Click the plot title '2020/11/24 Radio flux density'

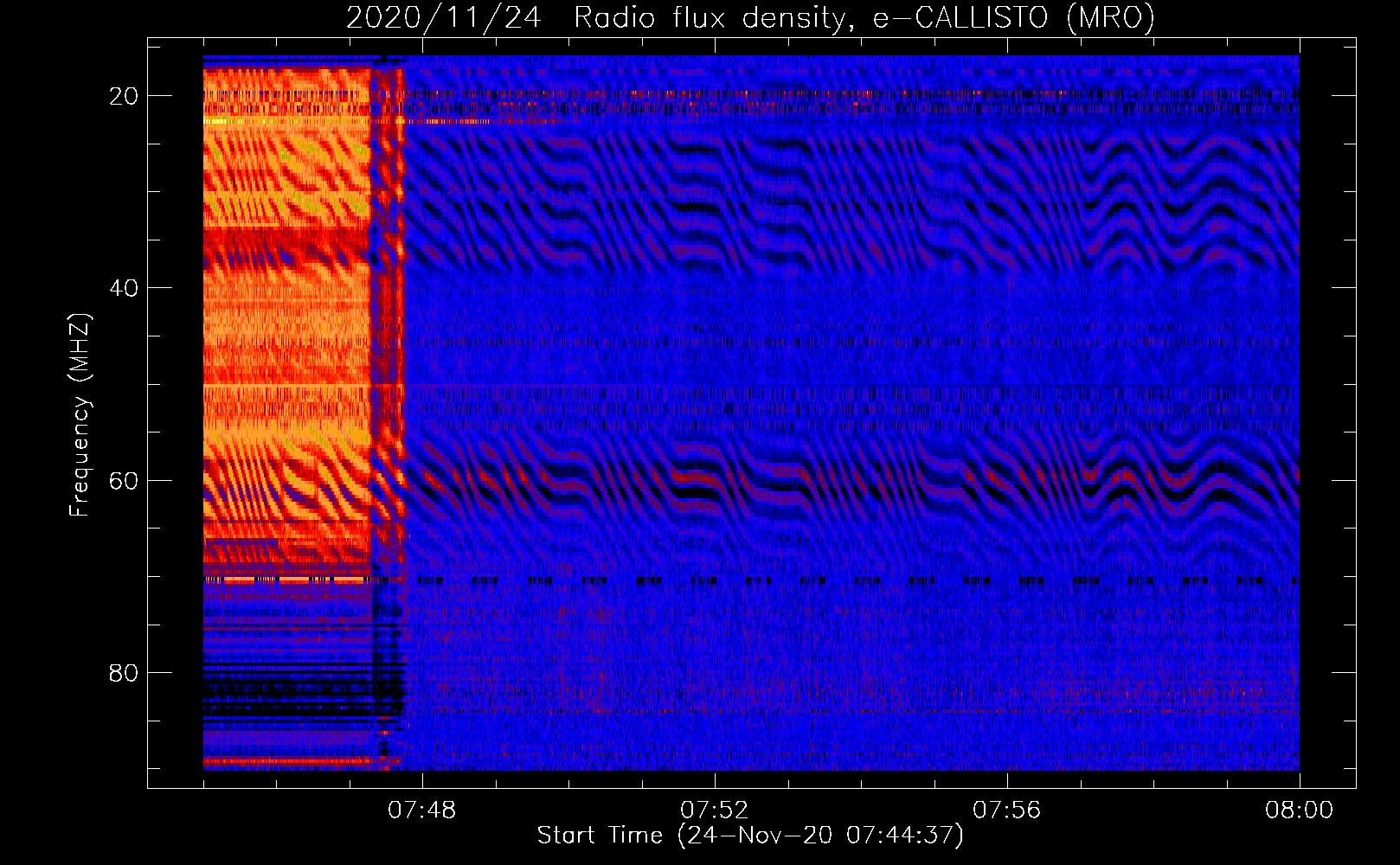[750, 17]
